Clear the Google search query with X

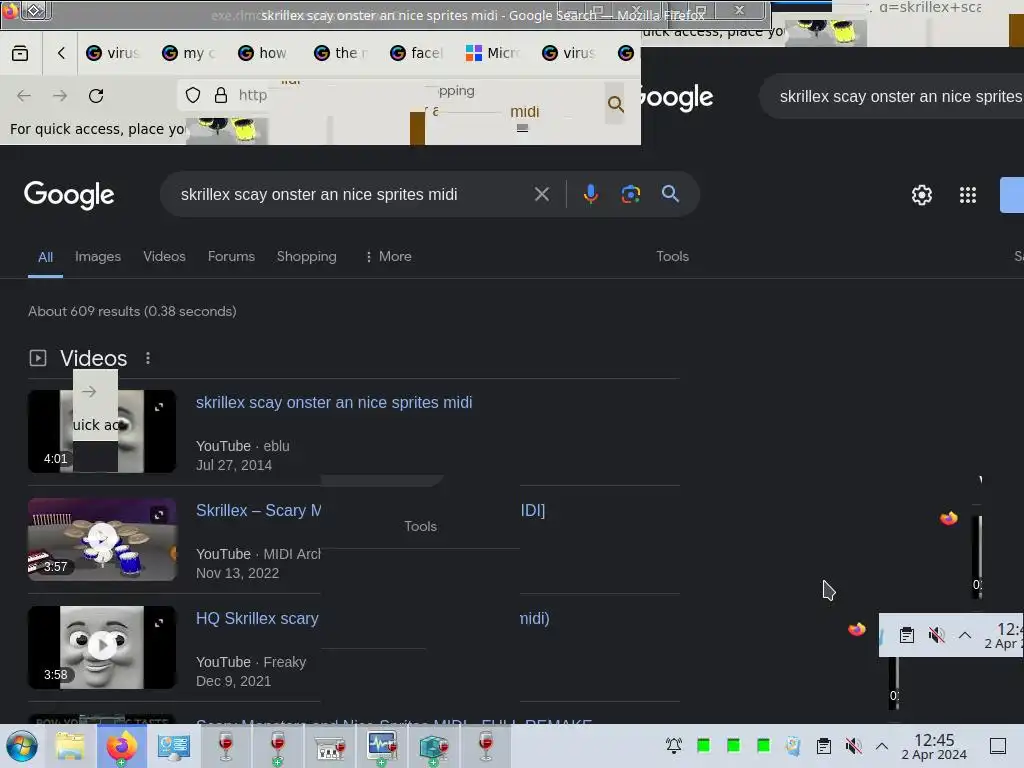click(541, 194)
